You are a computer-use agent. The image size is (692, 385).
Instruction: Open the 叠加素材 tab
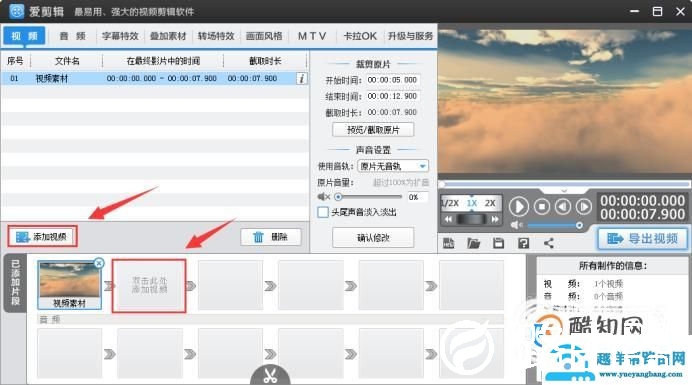168,36
